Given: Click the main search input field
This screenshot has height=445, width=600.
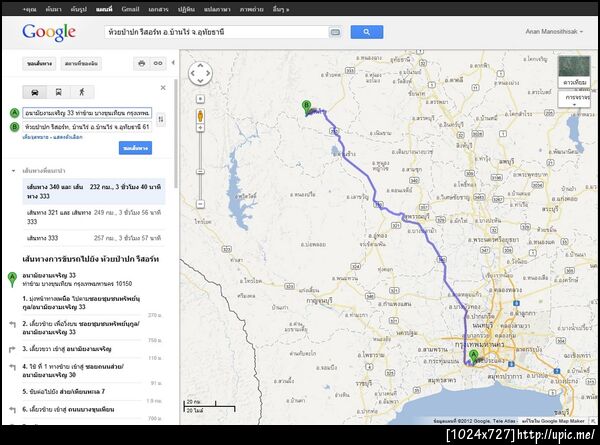Looking at the screenshot, I should point(217,32).
